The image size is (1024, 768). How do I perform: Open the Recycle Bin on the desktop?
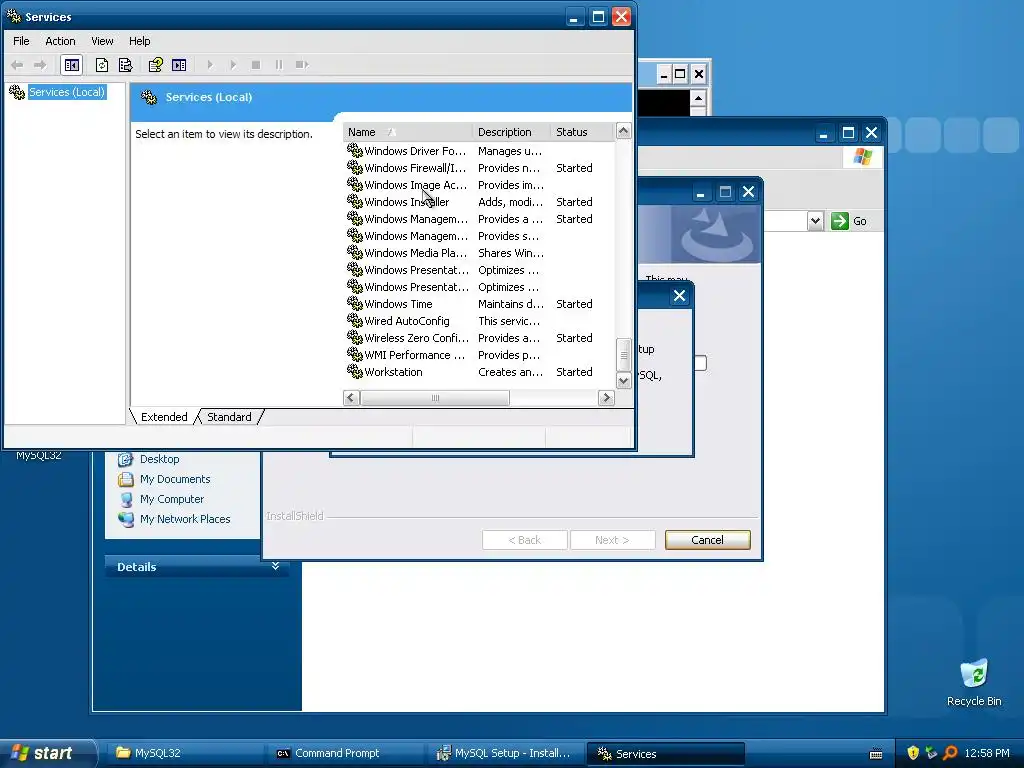[x=974, y=682]
